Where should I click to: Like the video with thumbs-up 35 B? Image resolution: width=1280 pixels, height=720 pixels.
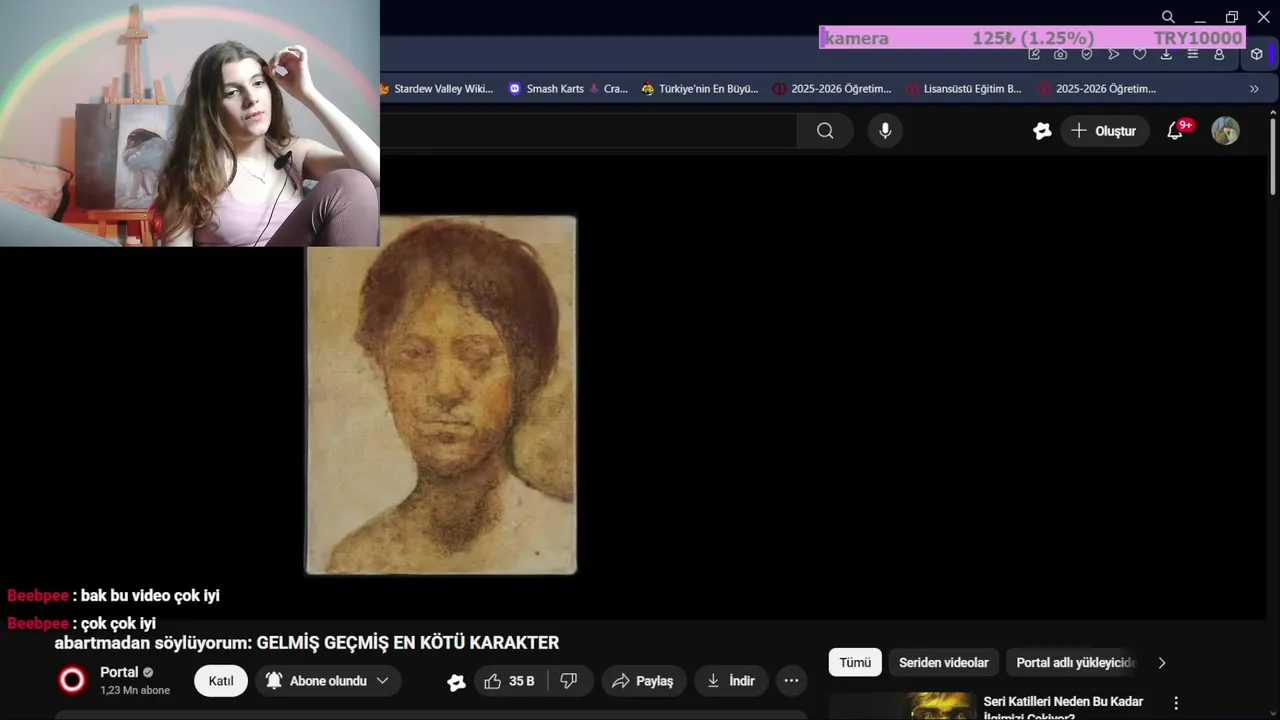click(510, 681)
